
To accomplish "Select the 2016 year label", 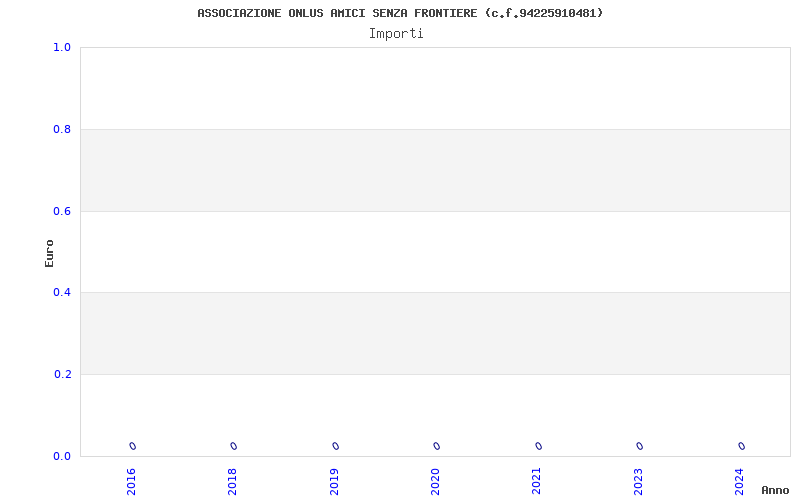I will click(131, 482).
